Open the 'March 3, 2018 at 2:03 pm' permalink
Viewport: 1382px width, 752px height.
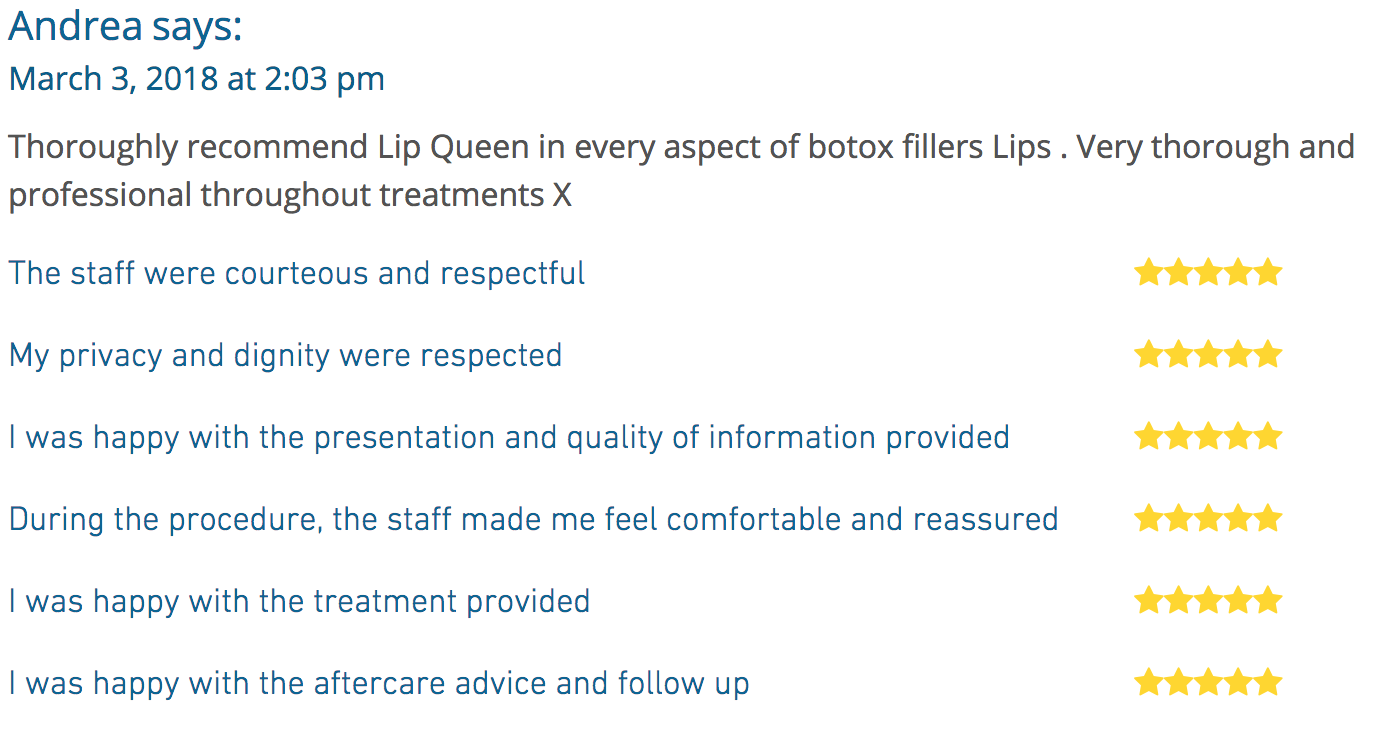coord(197,79)
